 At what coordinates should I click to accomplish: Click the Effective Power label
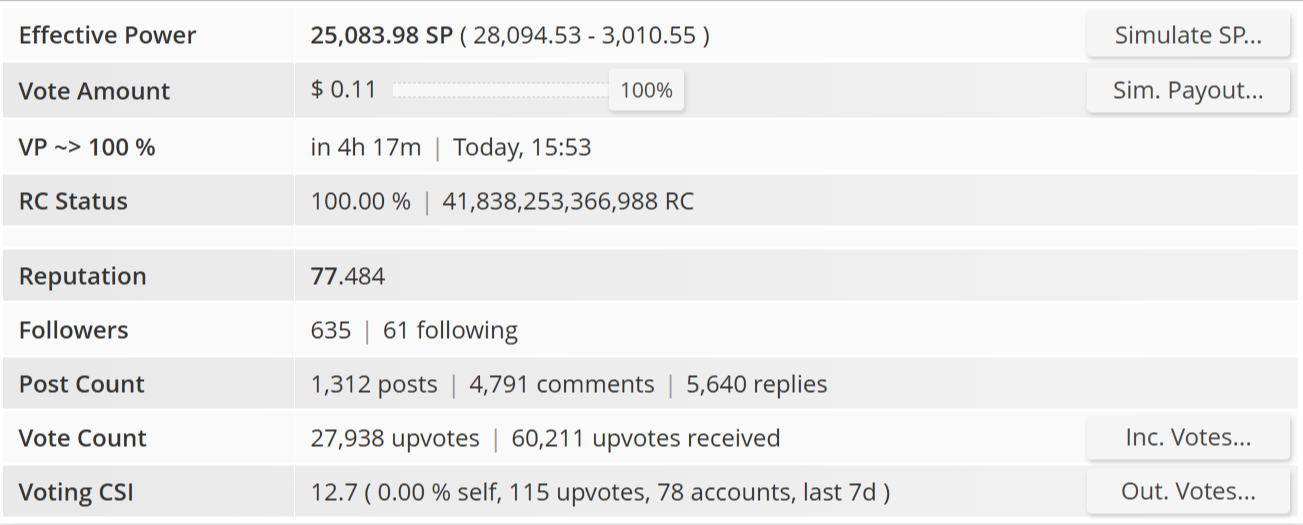pos(107,36)
